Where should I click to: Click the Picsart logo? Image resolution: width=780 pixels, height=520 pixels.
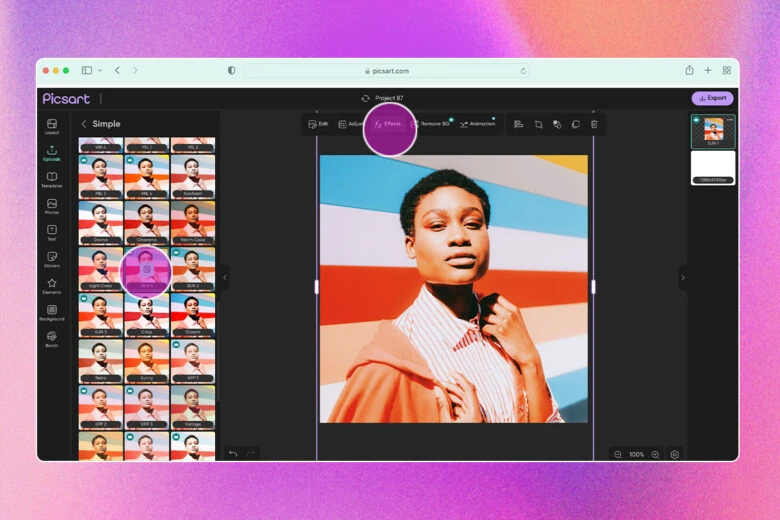[x=66, y=99]
